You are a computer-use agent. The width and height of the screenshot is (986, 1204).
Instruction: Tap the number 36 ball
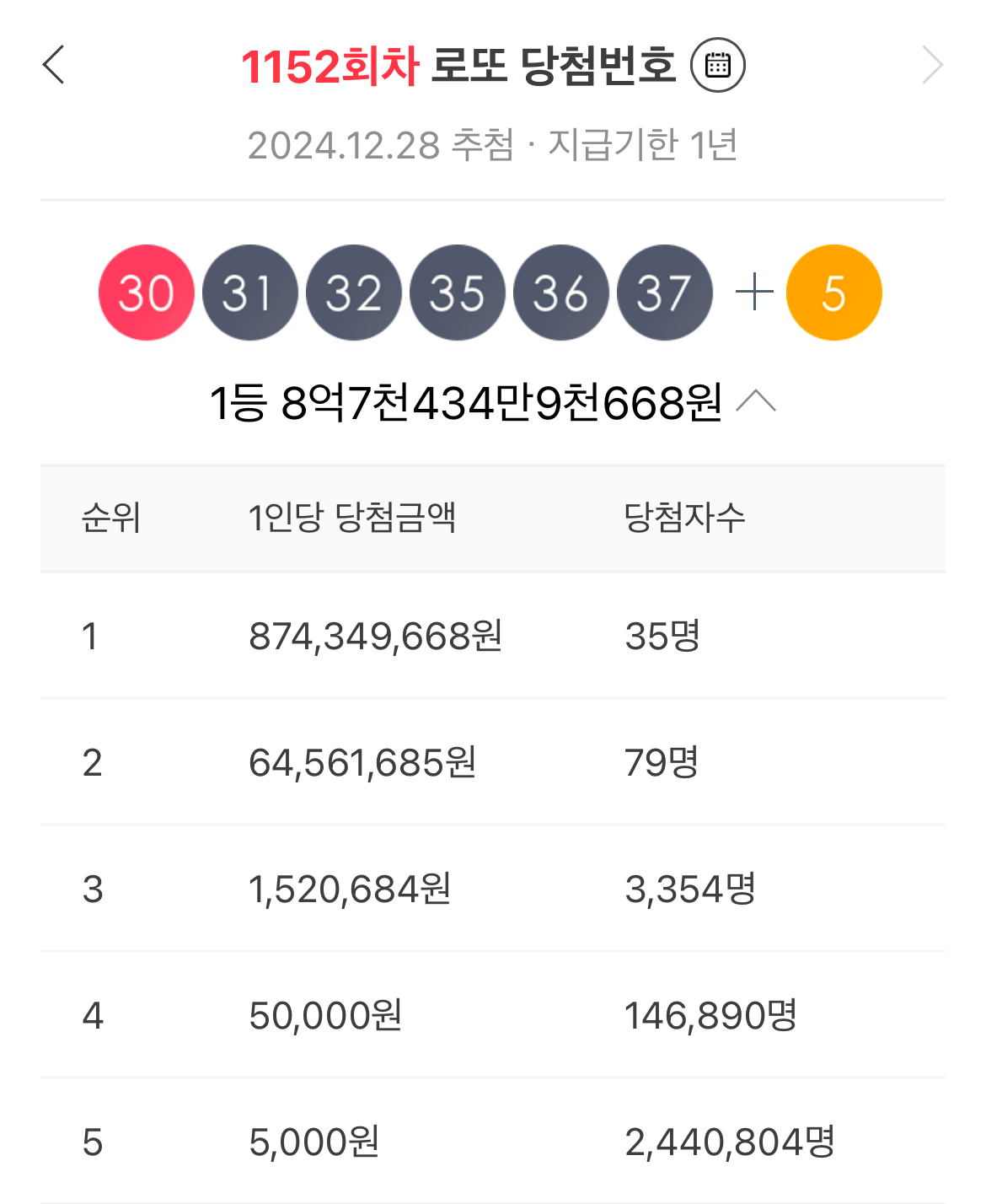click(561, 293)
